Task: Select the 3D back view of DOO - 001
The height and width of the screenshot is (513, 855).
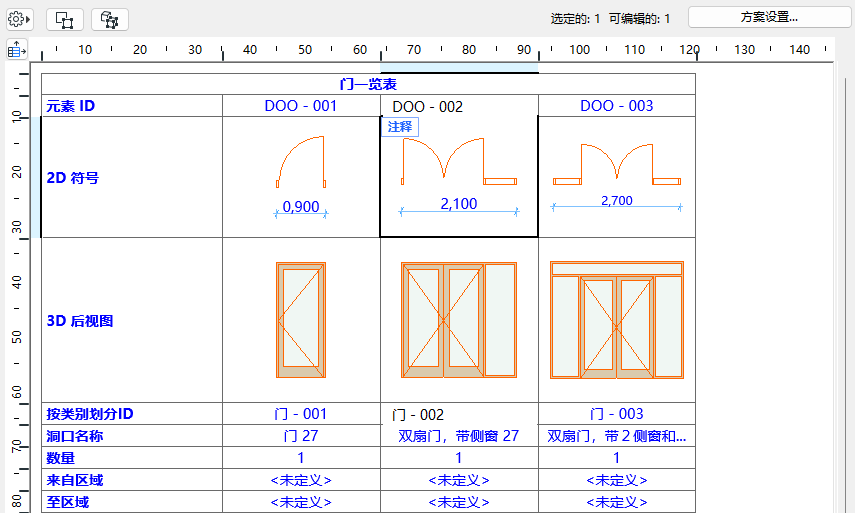Action: 301,320
